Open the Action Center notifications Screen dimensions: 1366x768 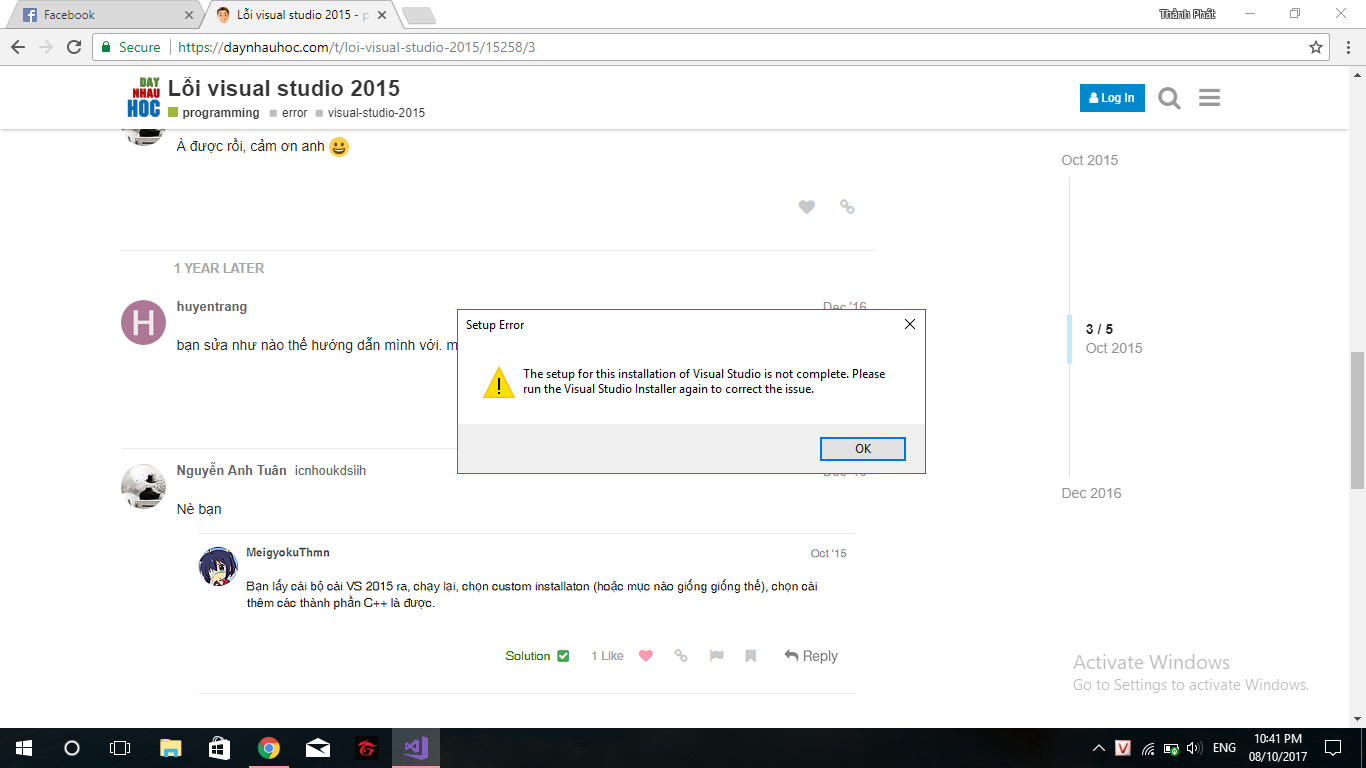pos(1333,748)
